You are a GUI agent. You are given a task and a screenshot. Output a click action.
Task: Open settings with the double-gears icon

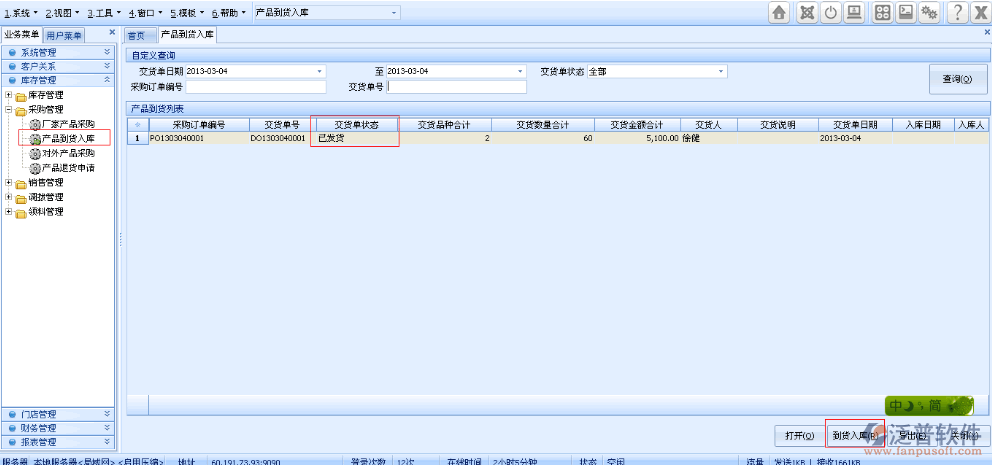pos(931,12)
